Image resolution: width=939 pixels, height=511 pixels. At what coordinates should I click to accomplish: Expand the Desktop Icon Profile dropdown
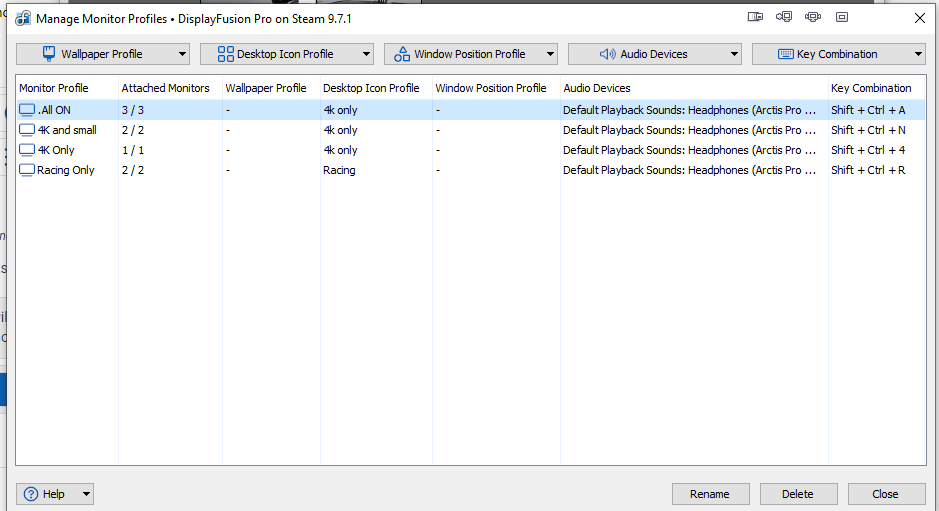point(286,54)
